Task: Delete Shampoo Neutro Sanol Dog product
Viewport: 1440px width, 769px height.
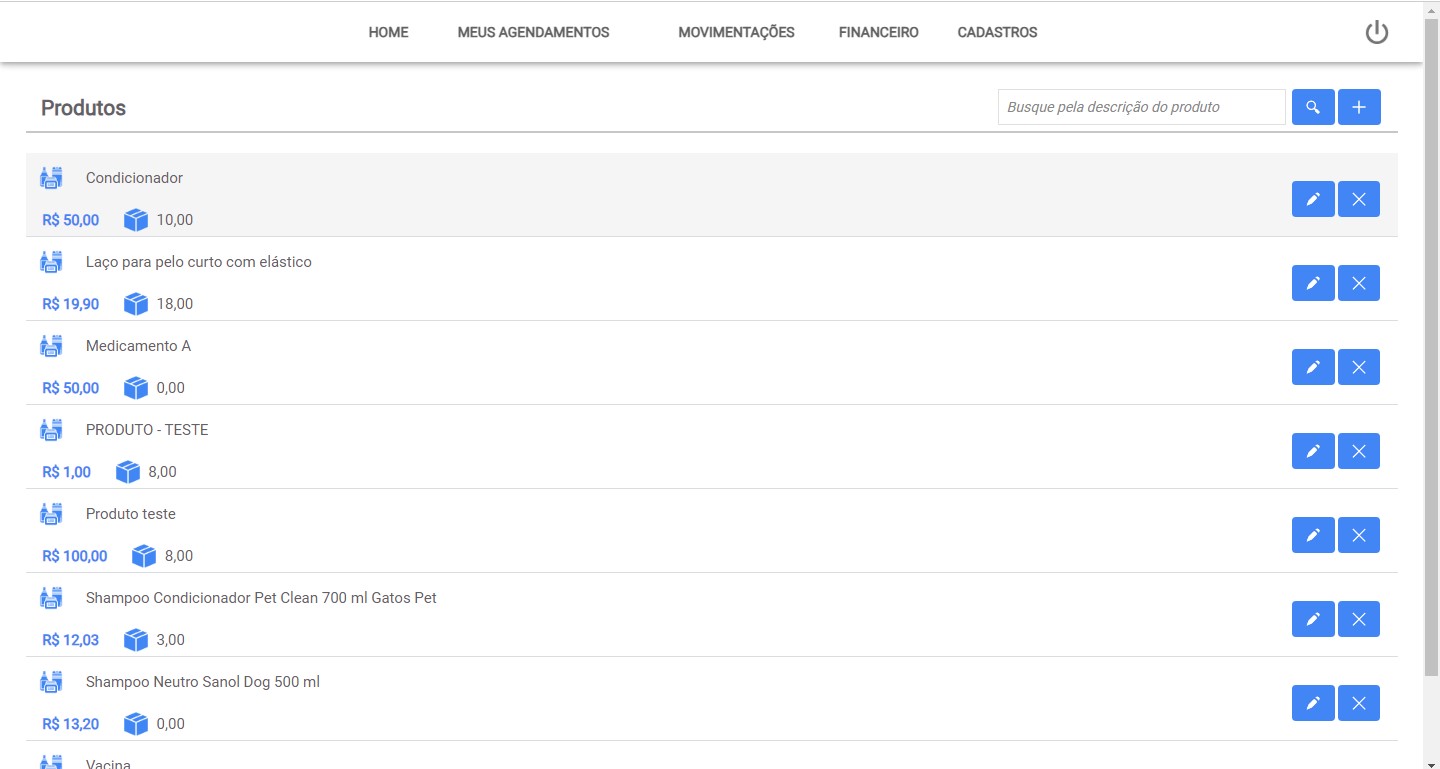Action: click(x=1359, y=703)
